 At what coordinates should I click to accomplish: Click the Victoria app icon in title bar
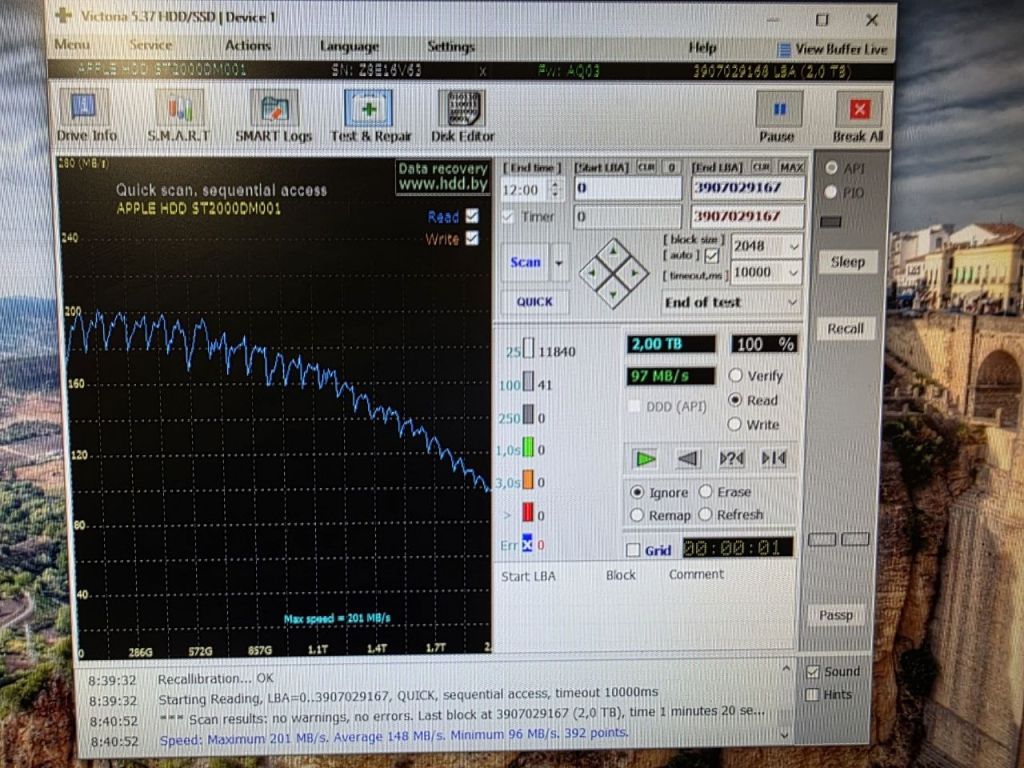pyautogui.click(x=63, y=15)
